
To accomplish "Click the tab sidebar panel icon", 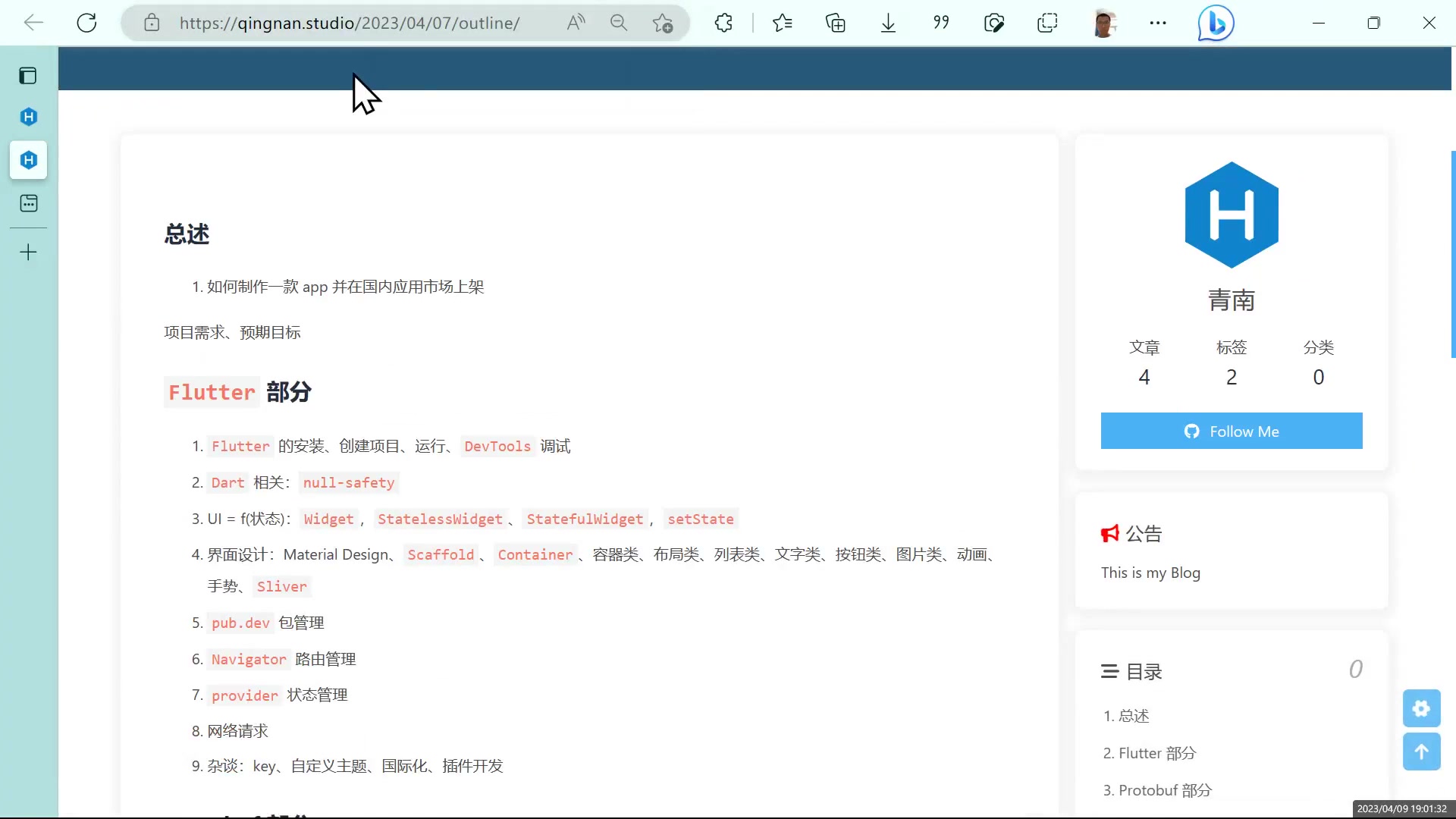I will click(x=28, y=75).
